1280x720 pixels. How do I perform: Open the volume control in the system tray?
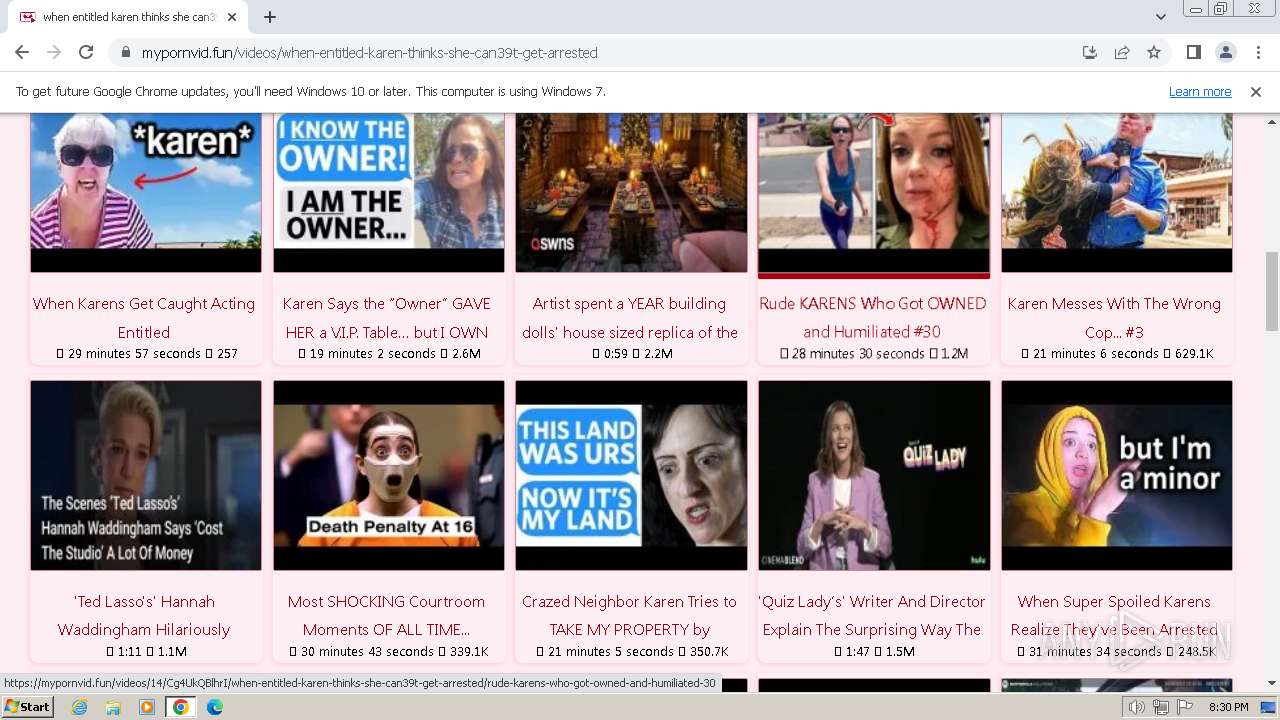click(1137, 707)
